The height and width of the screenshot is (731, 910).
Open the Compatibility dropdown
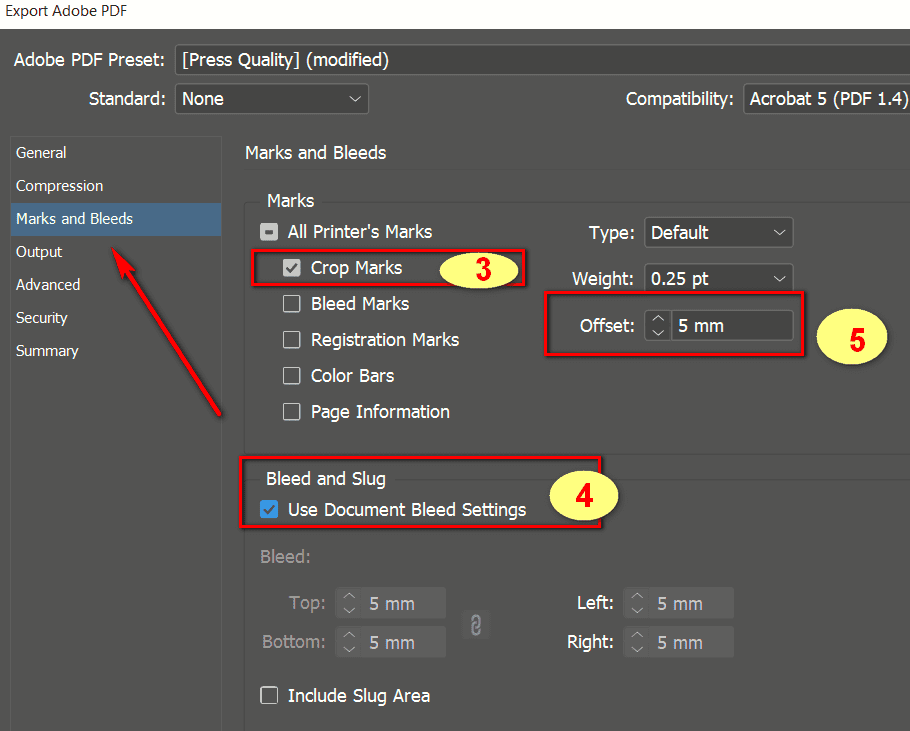pos(826,99)
